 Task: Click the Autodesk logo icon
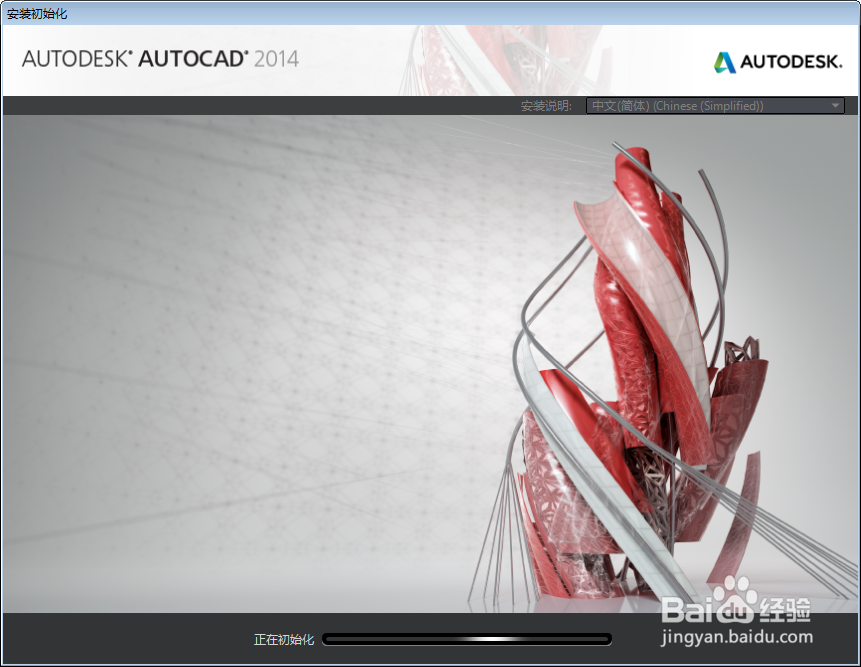725,62
